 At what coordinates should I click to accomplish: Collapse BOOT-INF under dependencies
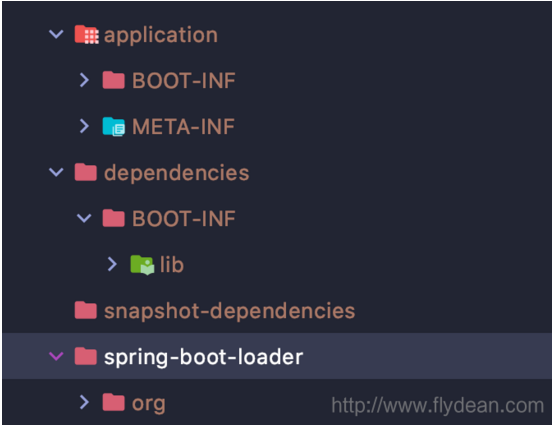[x=84, y=218]
